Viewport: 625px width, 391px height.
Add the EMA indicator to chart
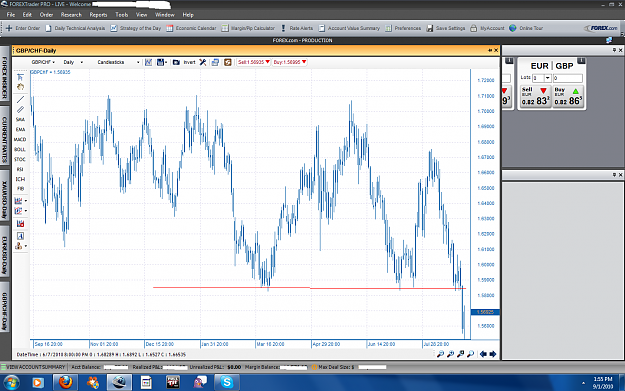(x=20, y=130)
